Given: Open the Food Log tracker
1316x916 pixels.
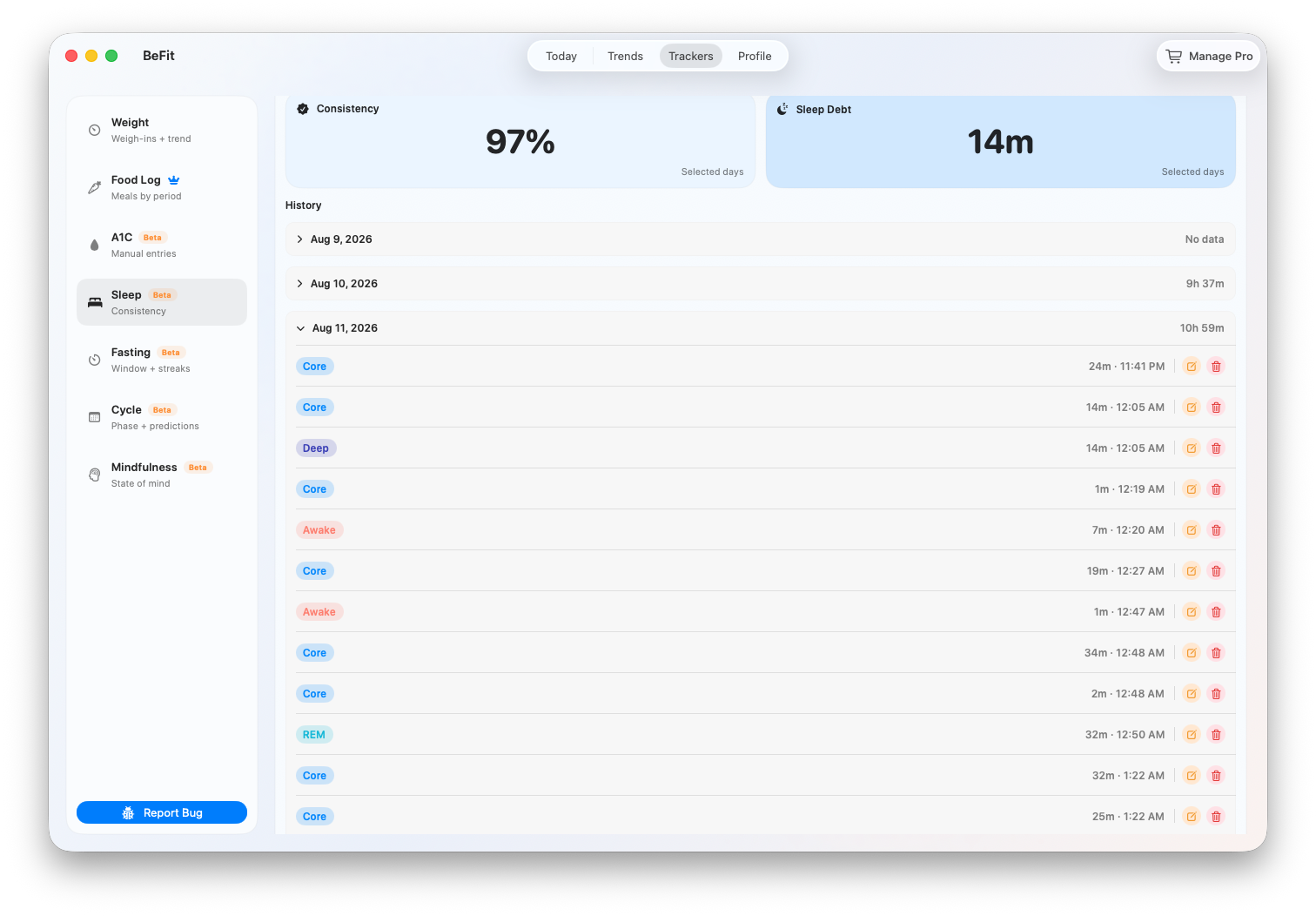Looking at the screenshot, I should (x=162, y=187).
